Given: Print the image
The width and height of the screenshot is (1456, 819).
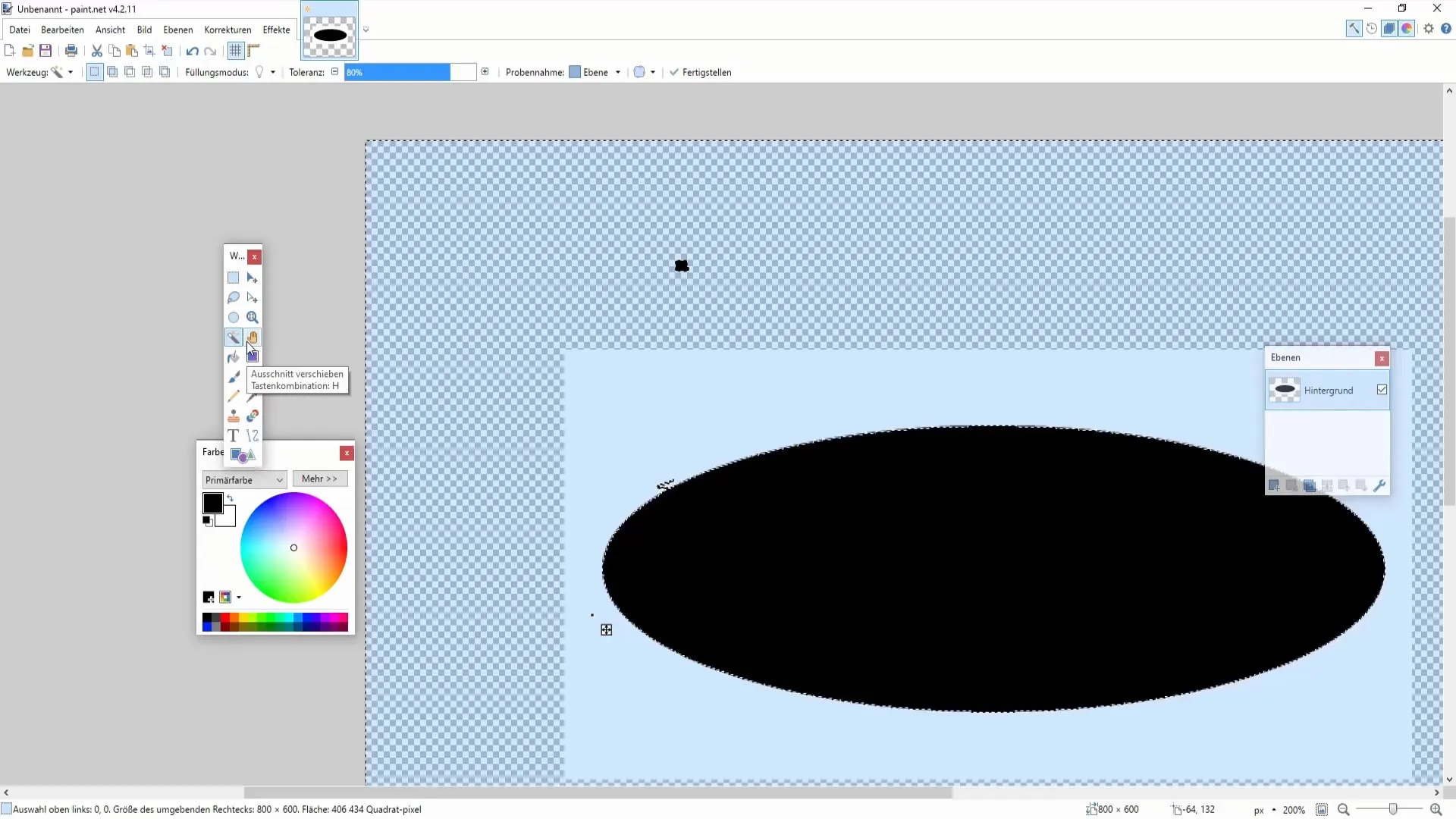Looking at the screenshot, I should [x=71, y=51].
